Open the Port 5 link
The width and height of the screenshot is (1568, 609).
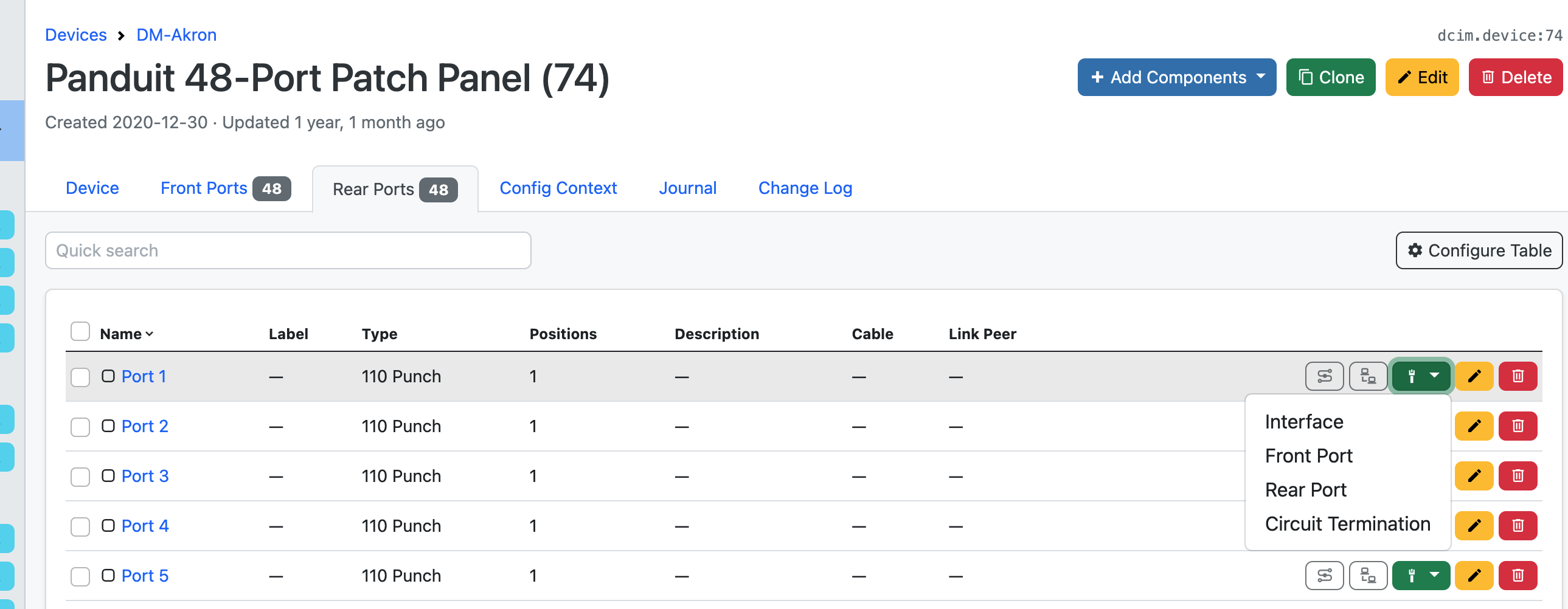point(145,576)
